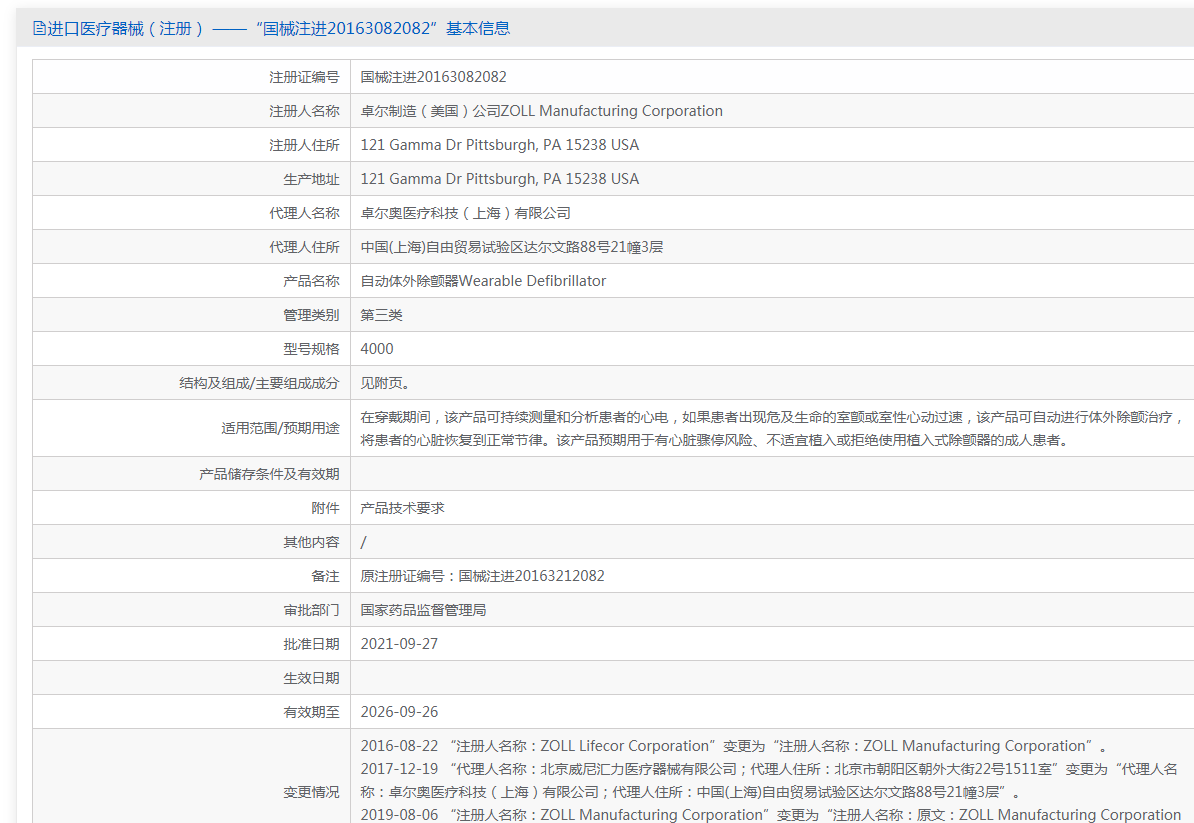Click the label 产品名称
Viewport: 1194px width, 823px height.
pos(311,281)
